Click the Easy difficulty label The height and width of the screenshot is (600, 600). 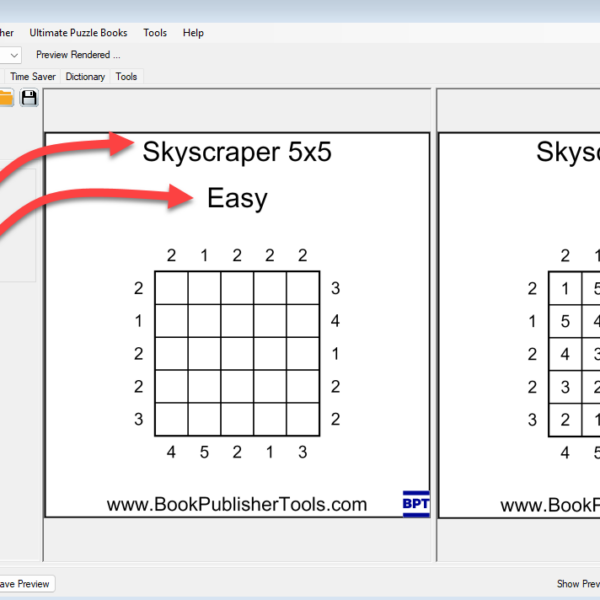point(237,198)
